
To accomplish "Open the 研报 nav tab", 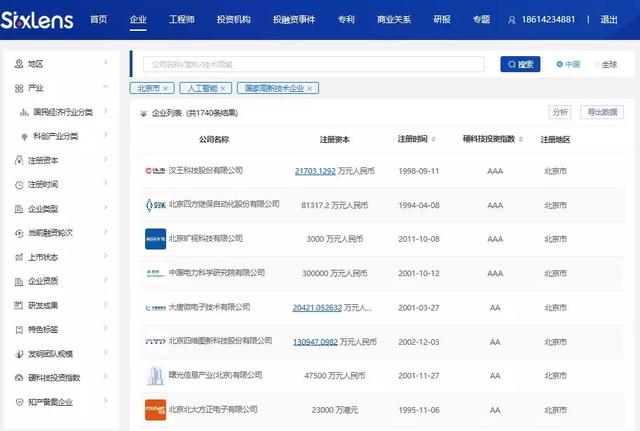I will pyautogui.click(x=442, y=19).
